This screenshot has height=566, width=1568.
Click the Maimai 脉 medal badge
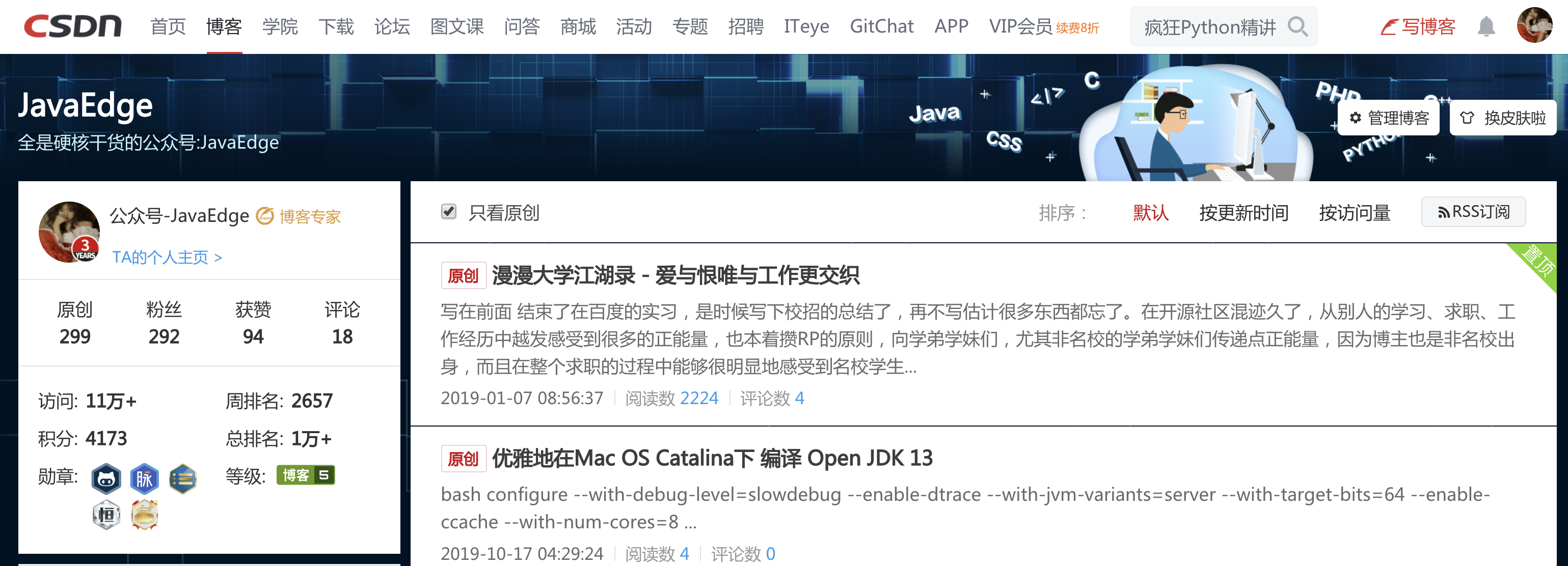click(144, 478)
